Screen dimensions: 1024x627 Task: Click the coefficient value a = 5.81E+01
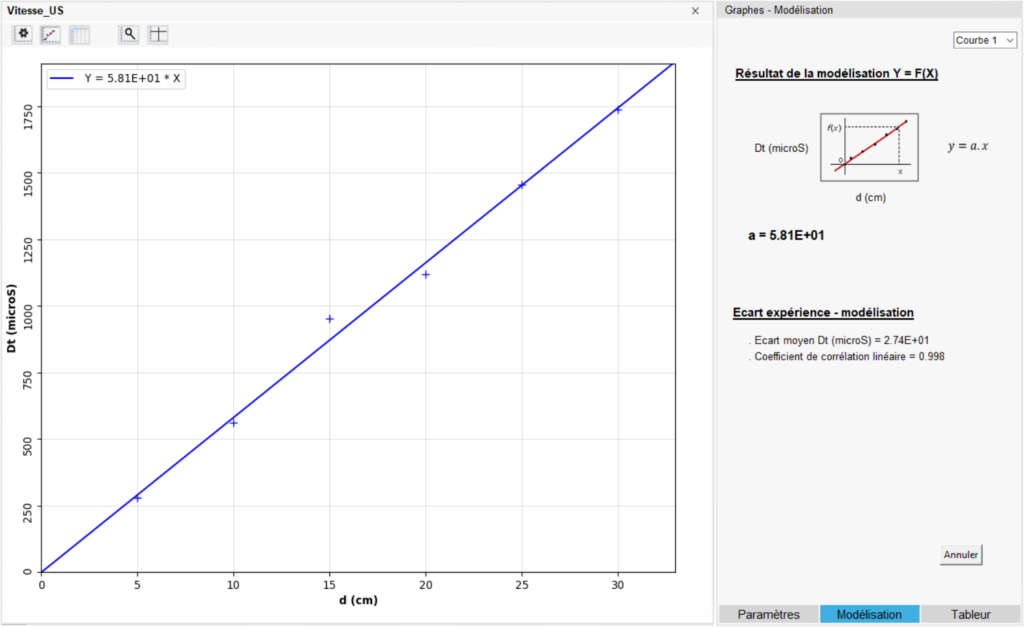[x=785, y=236]
